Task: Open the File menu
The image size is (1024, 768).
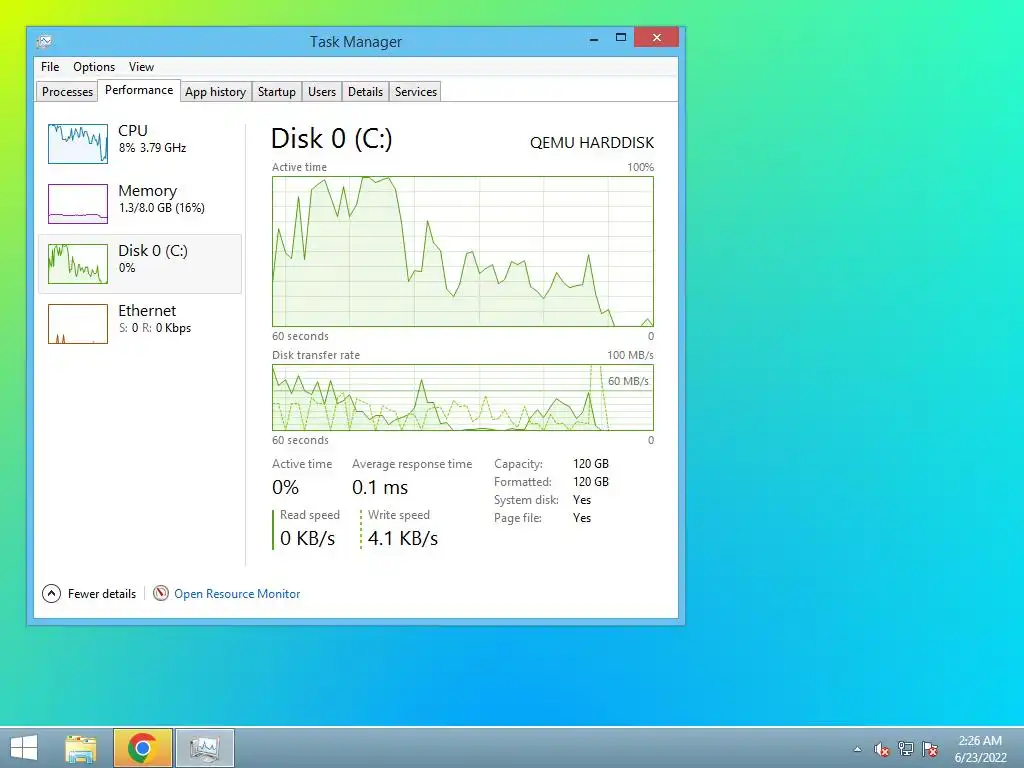Action: pyautogui.click(x=50, y=67)
